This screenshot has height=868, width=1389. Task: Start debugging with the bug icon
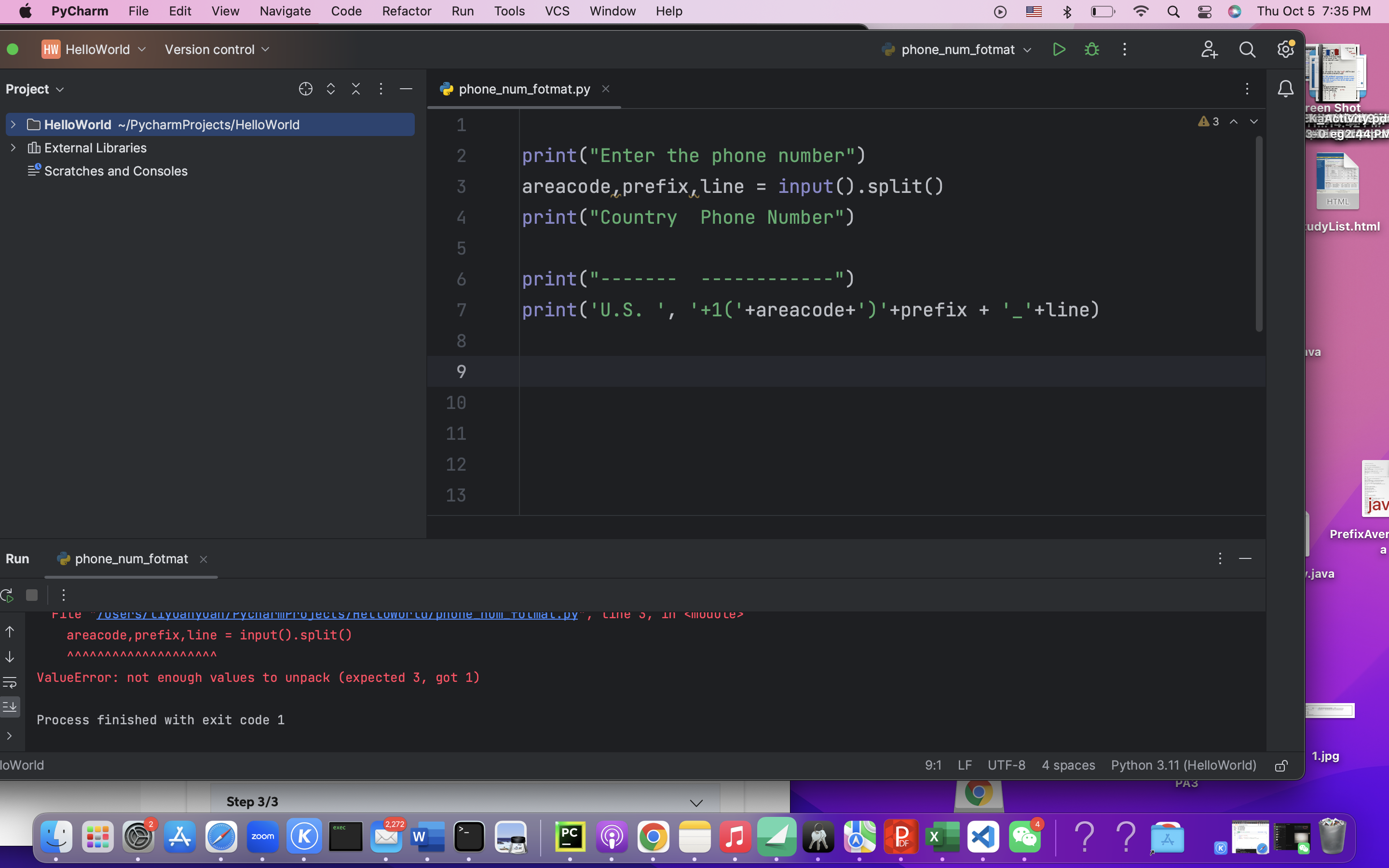tap(1092, 49)
